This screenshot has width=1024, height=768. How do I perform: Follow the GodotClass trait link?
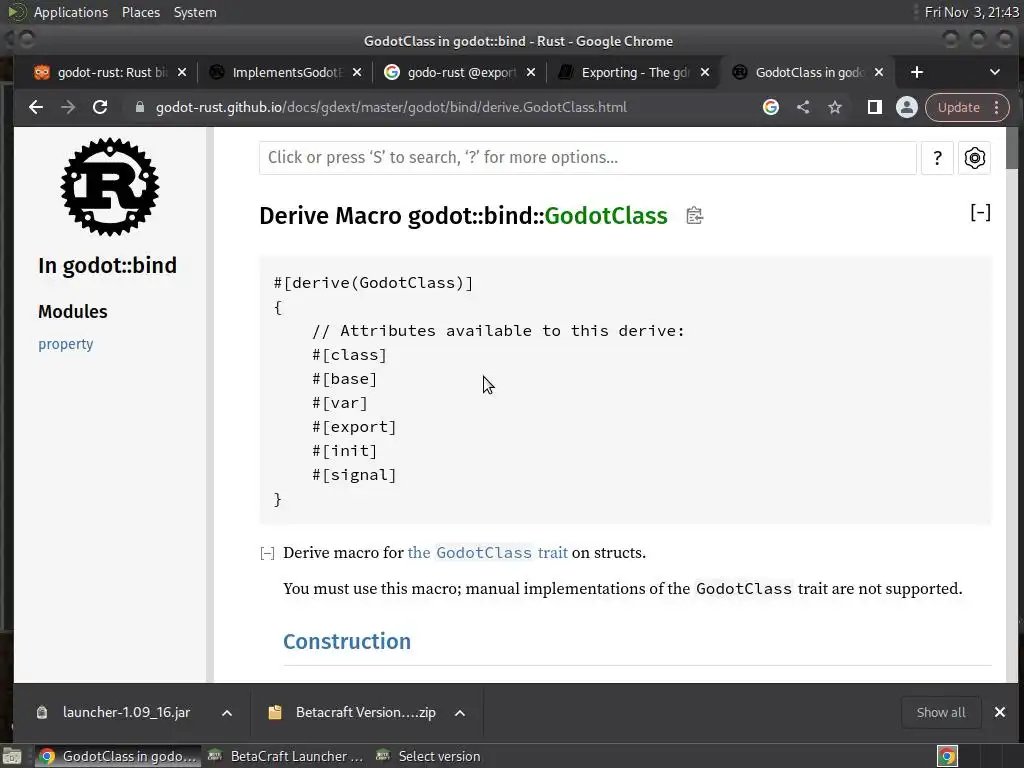pos(487,553)
